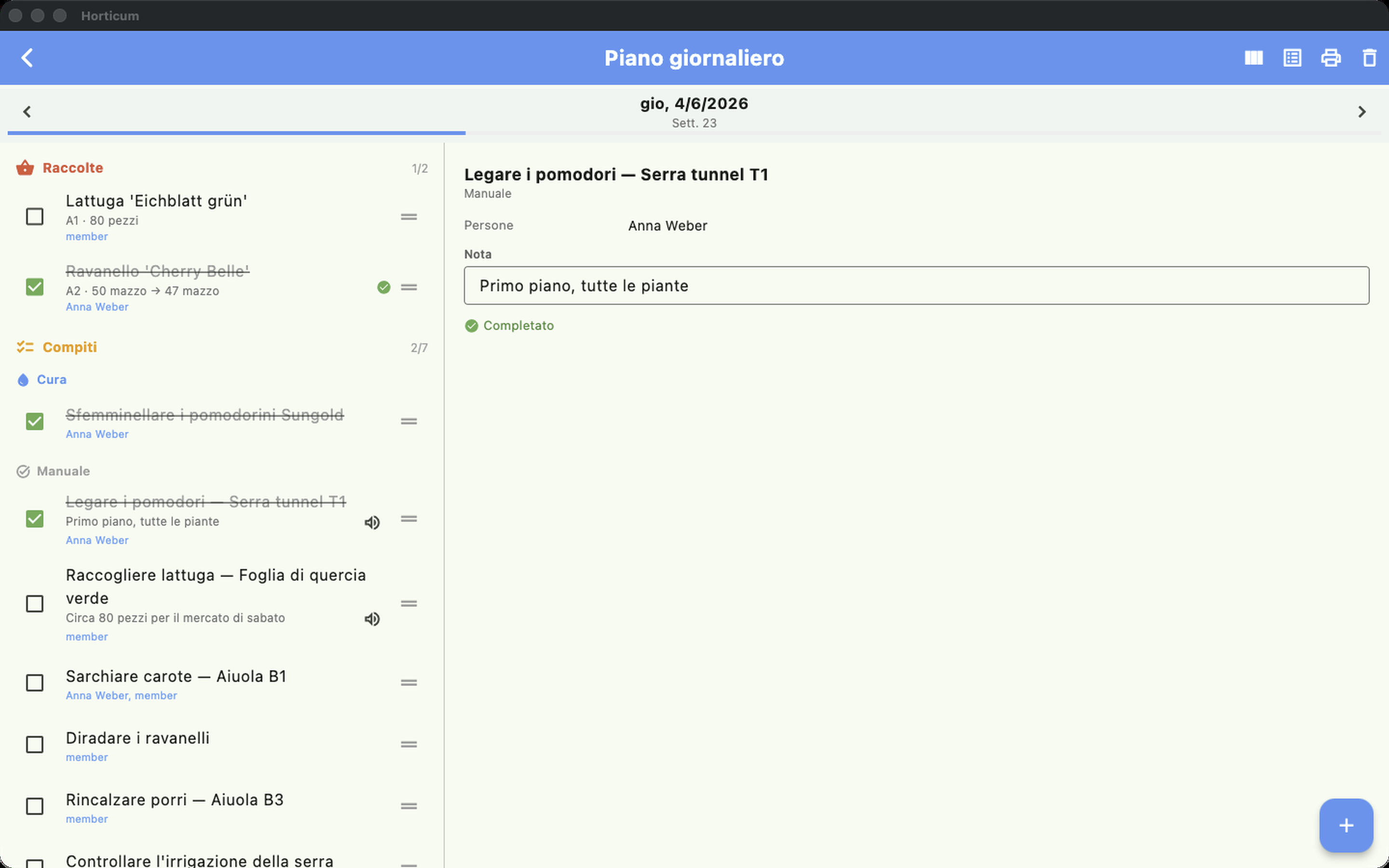1389x868 pixels.
Task: Delete the plan with the trash icon
Action: tap(1369, 58)
